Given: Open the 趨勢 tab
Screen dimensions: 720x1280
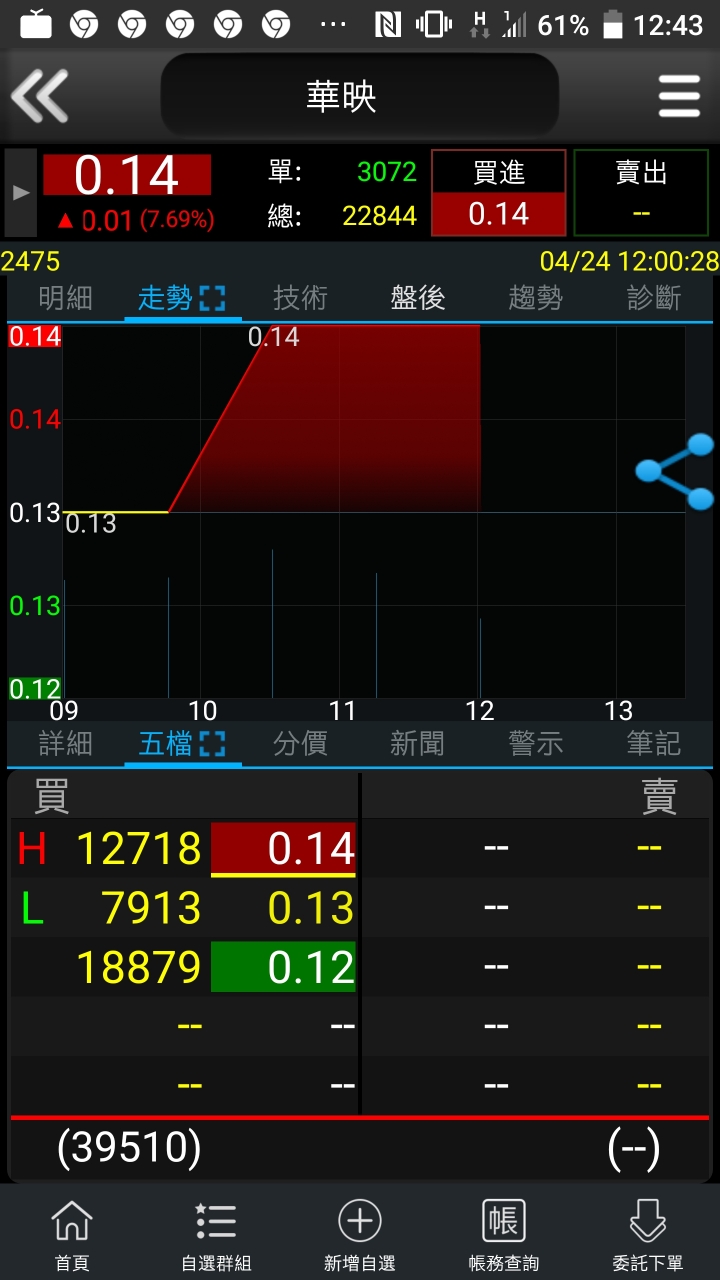Looking at the screenshot, I should [x=536, y=298].
